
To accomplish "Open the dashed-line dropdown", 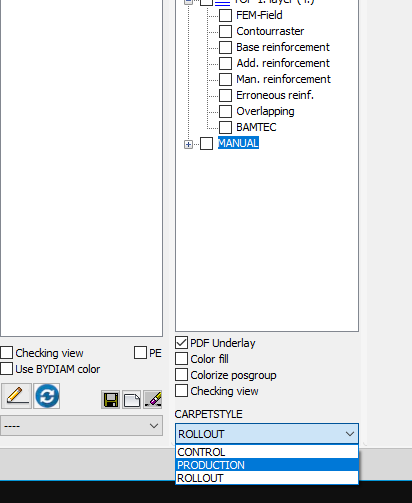I will [81, 426].
